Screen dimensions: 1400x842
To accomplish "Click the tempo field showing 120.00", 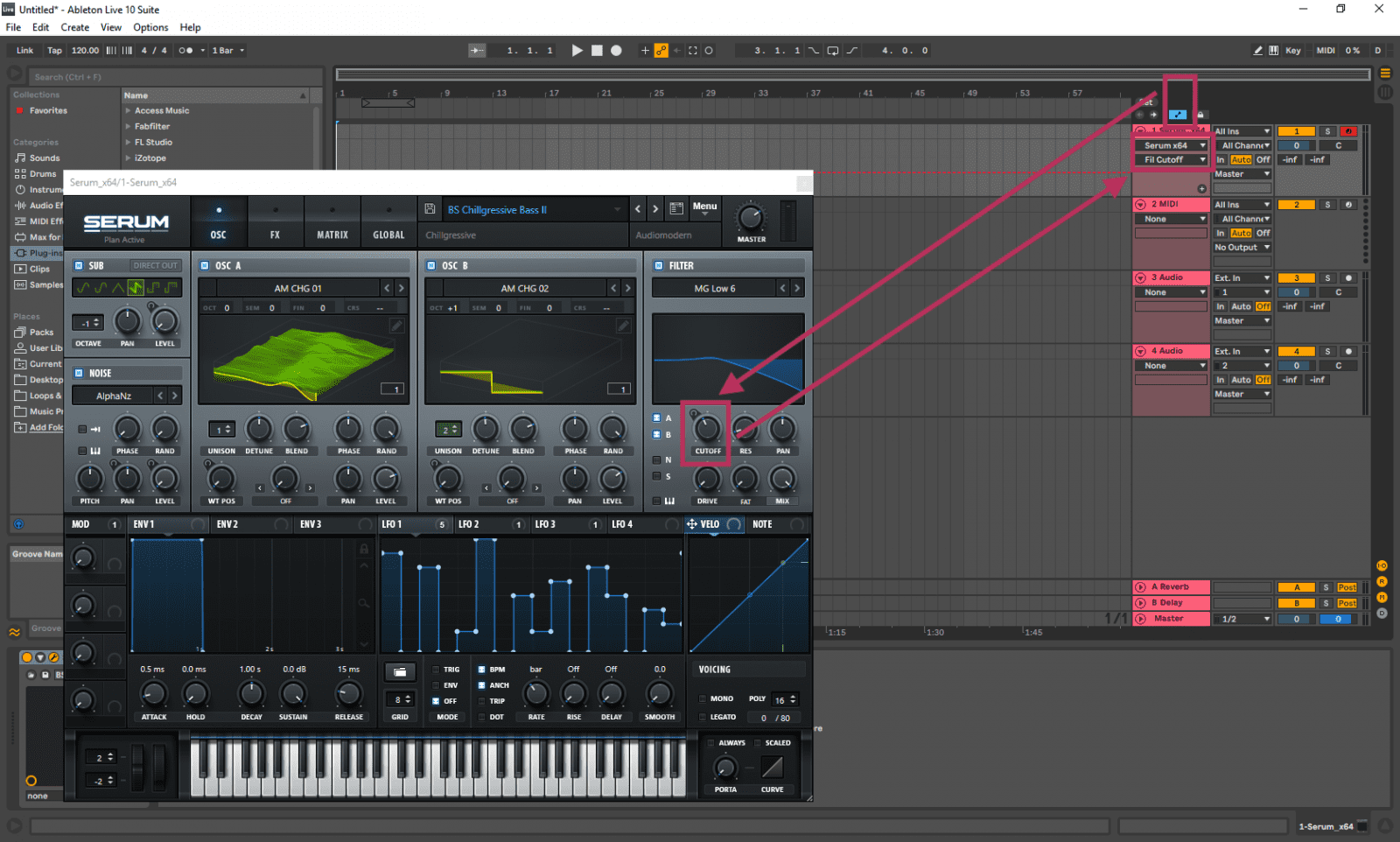I will (x=85, y=51).
